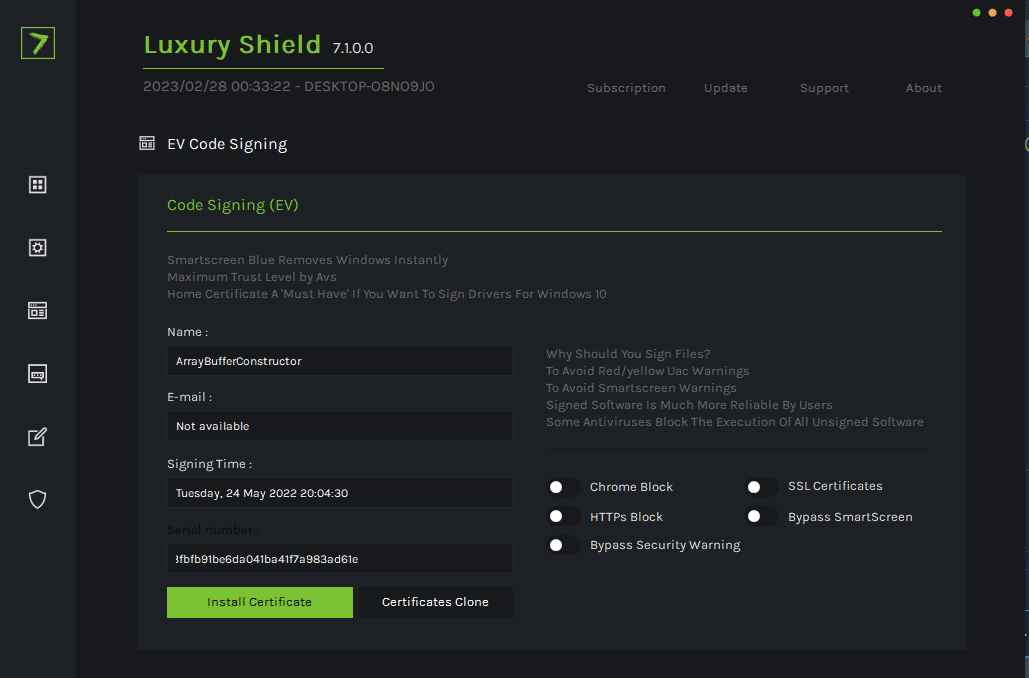The width and height of the screenshot is (1029, 678).
Task: Open the Subscription menu
Action: pos(626,88)
